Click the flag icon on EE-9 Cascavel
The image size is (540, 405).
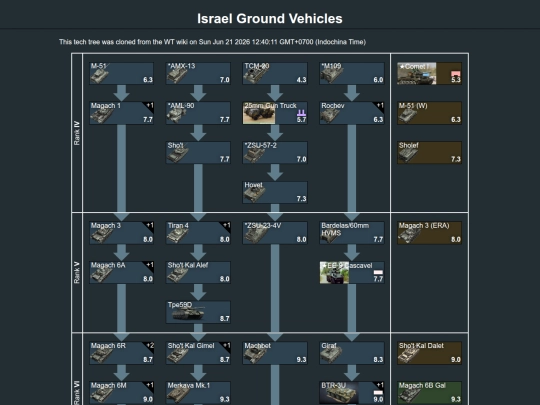point(378,272)
